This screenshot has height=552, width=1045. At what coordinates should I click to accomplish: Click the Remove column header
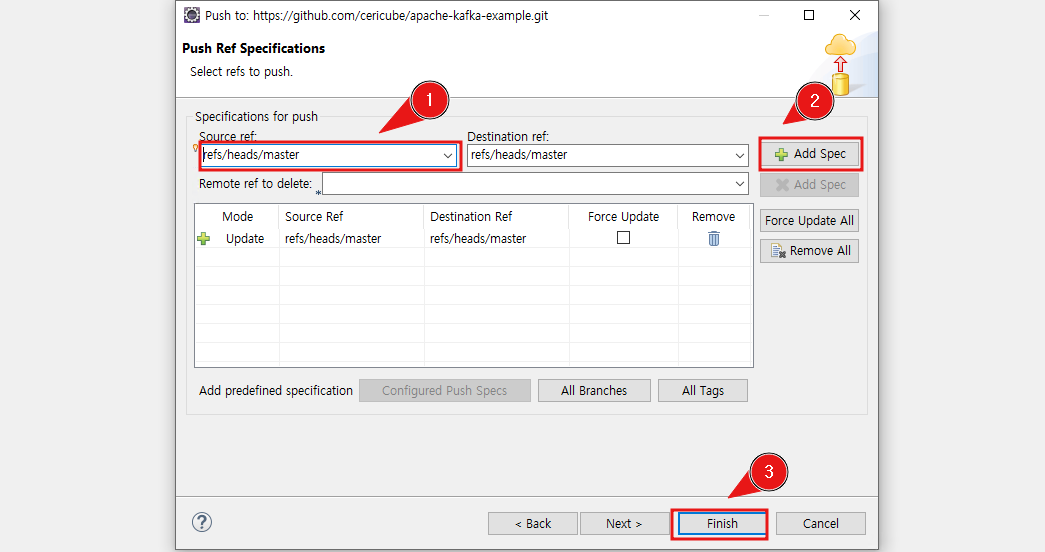tap(713, 217)
